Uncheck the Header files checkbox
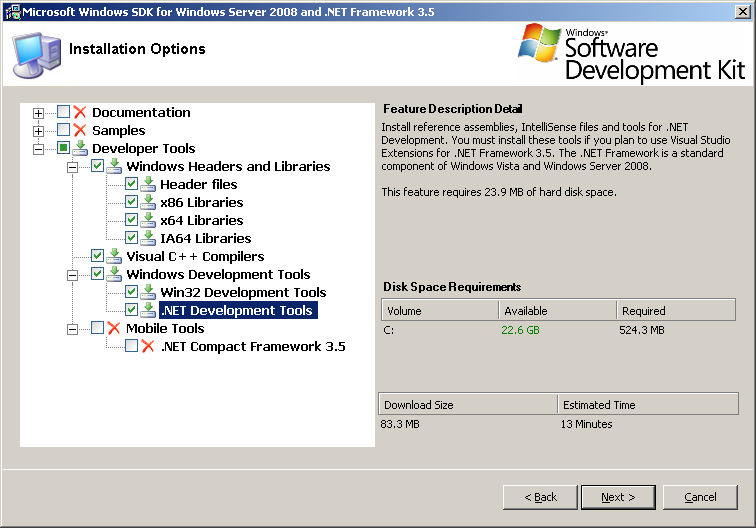Image resolution: width=756 pixels, height=528 pixels. click(x=131, y=184)
